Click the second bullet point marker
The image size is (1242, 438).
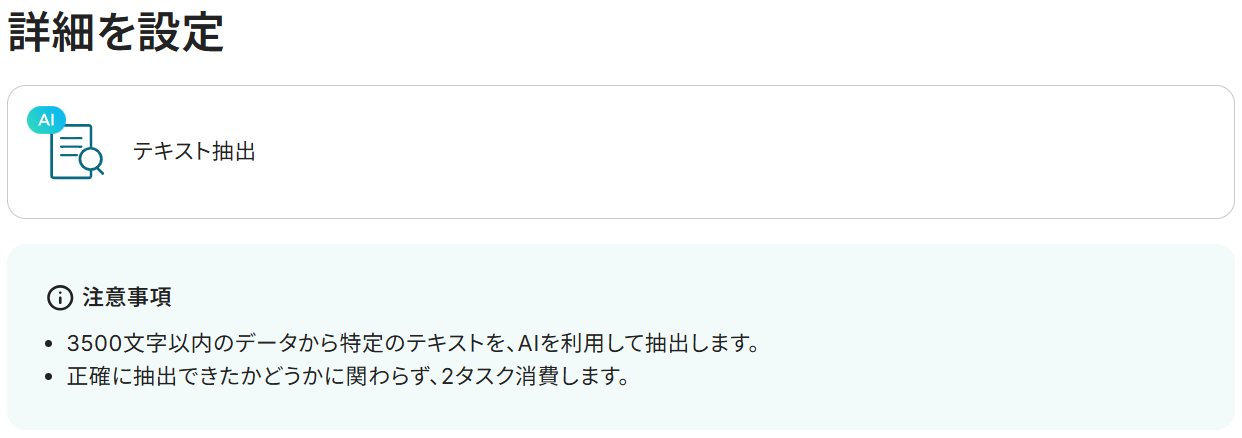pos(50,379)
